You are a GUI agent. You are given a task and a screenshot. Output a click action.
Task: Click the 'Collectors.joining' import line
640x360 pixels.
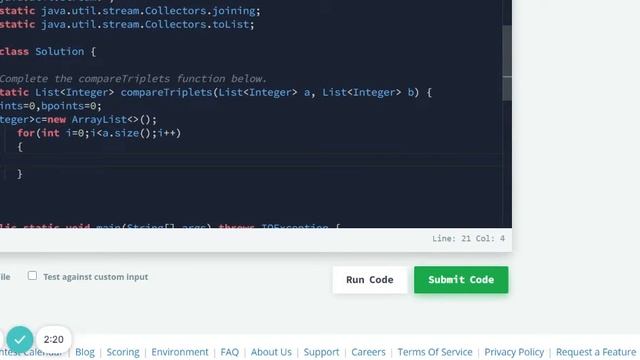pos(130,11)
